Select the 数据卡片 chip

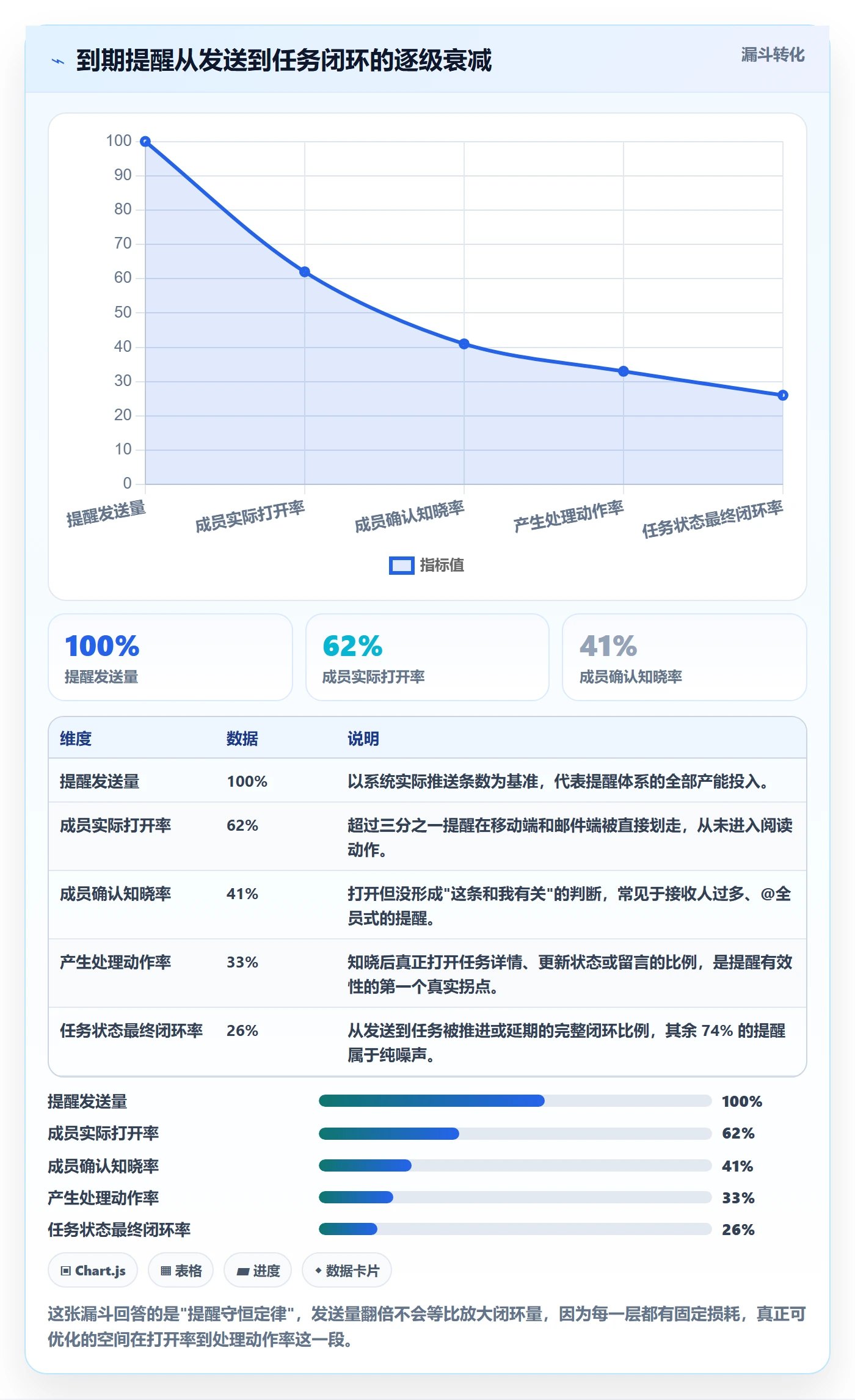coord(347,1271)
